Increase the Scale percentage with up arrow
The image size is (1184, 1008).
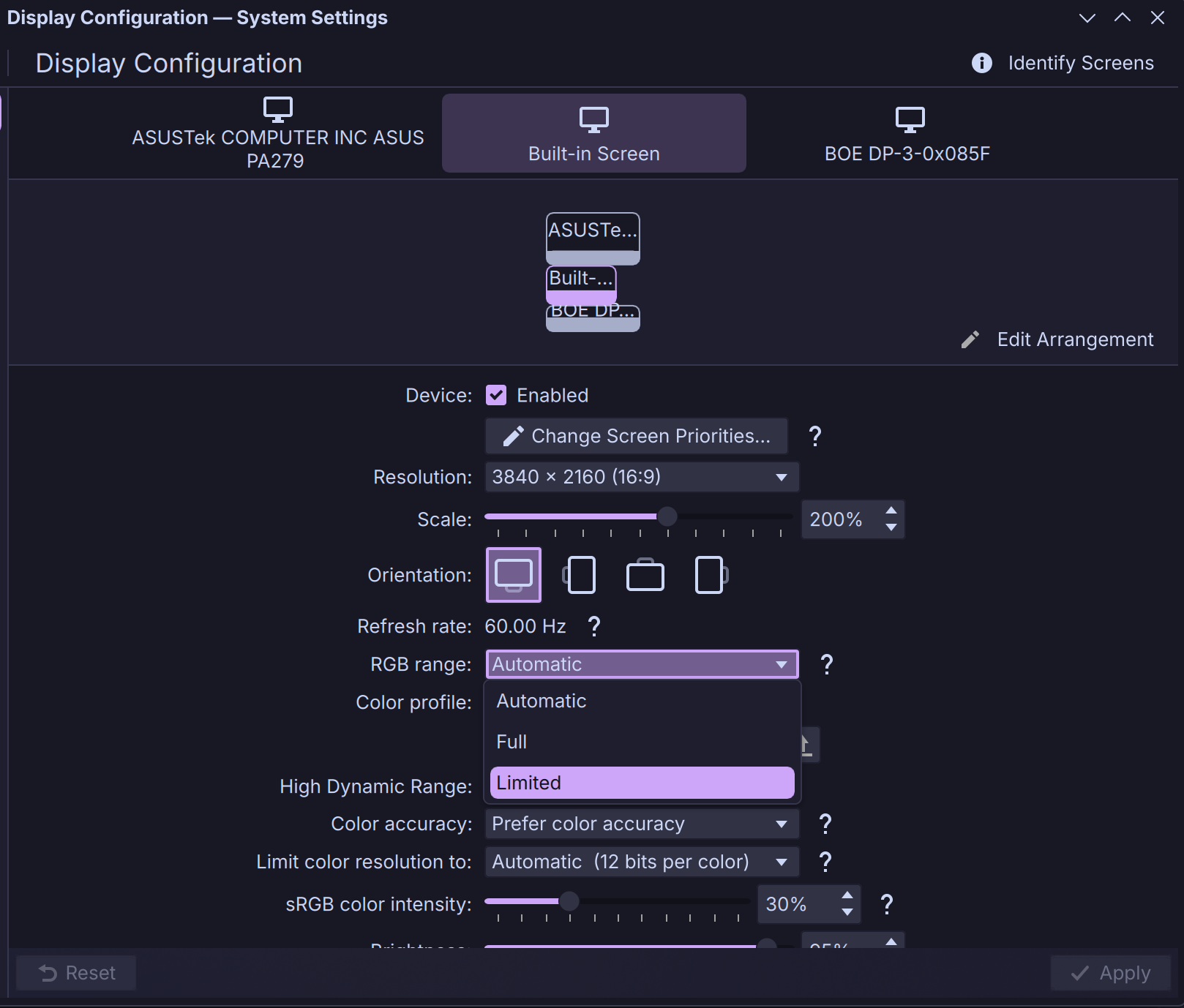tap(891, 511)
